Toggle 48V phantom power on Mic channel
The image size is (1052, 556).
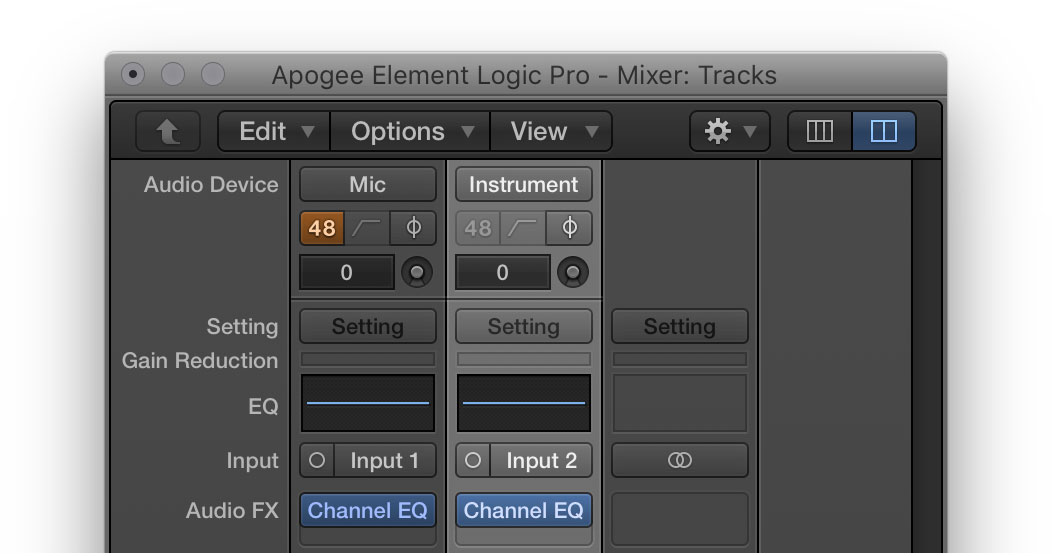[x=322, y=228]
